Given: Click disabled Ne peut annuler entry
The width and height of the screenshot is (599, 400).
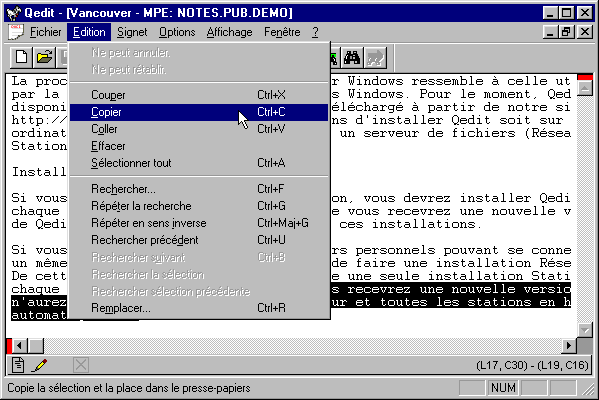Looking at the screenshot, I should click(199, 53).
